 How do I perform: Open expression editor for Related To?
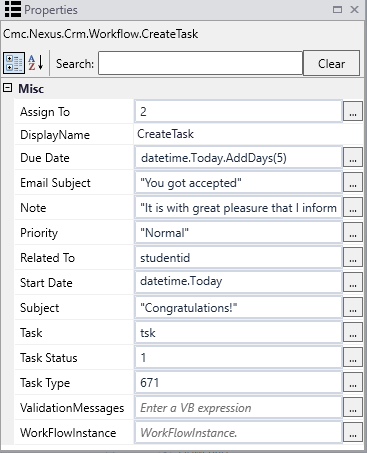pos(353,258)
